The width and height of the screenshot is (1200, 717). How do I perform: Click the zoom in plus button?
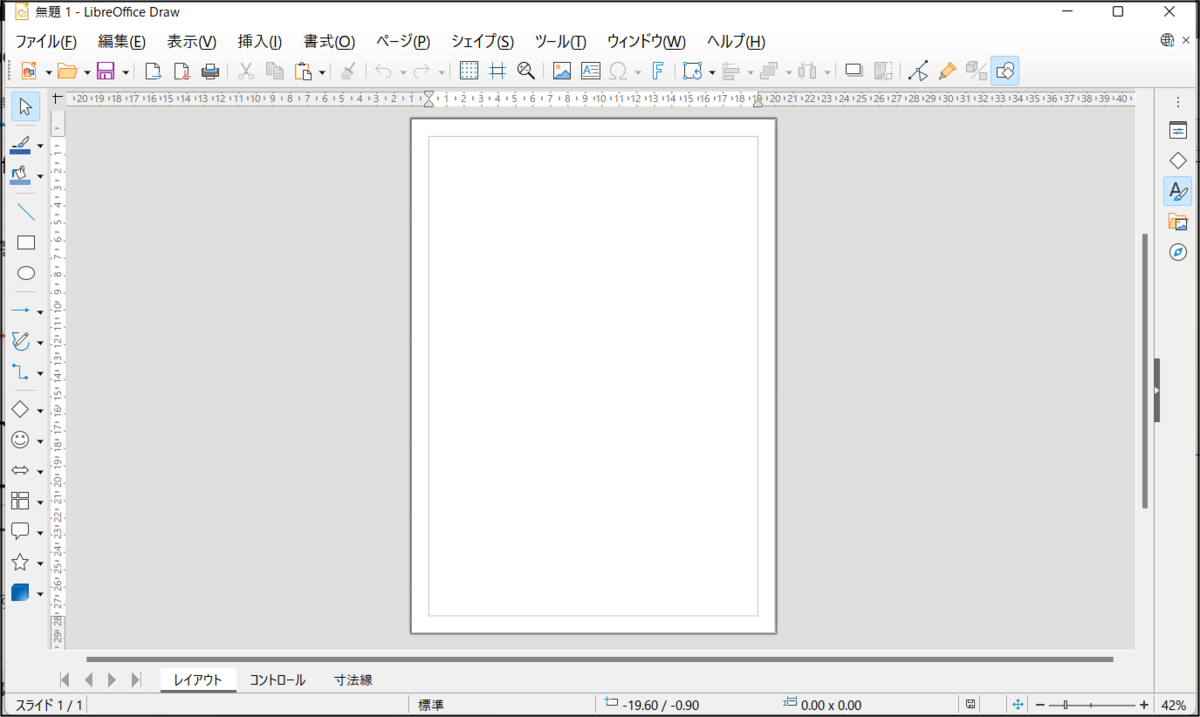[x=1144, y=705]
